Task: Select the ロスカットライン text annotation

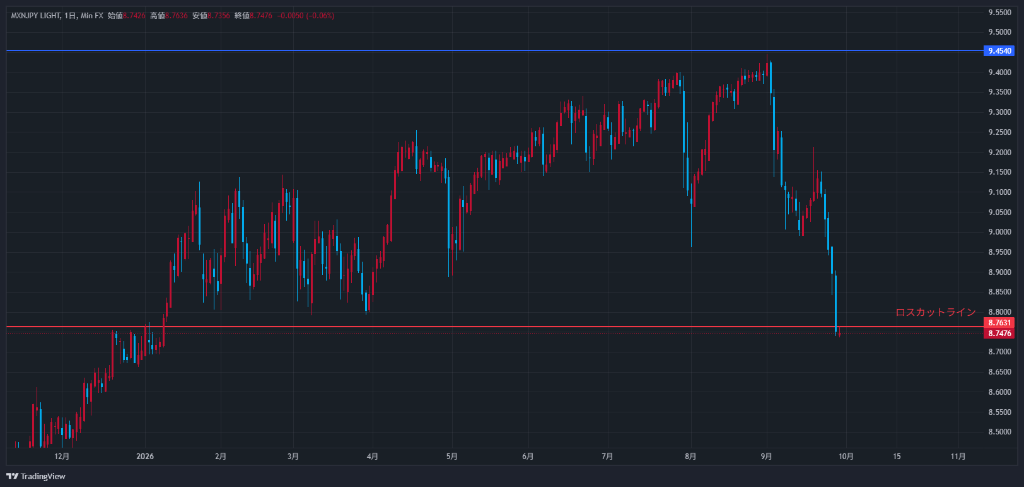Action: [935, 313]
